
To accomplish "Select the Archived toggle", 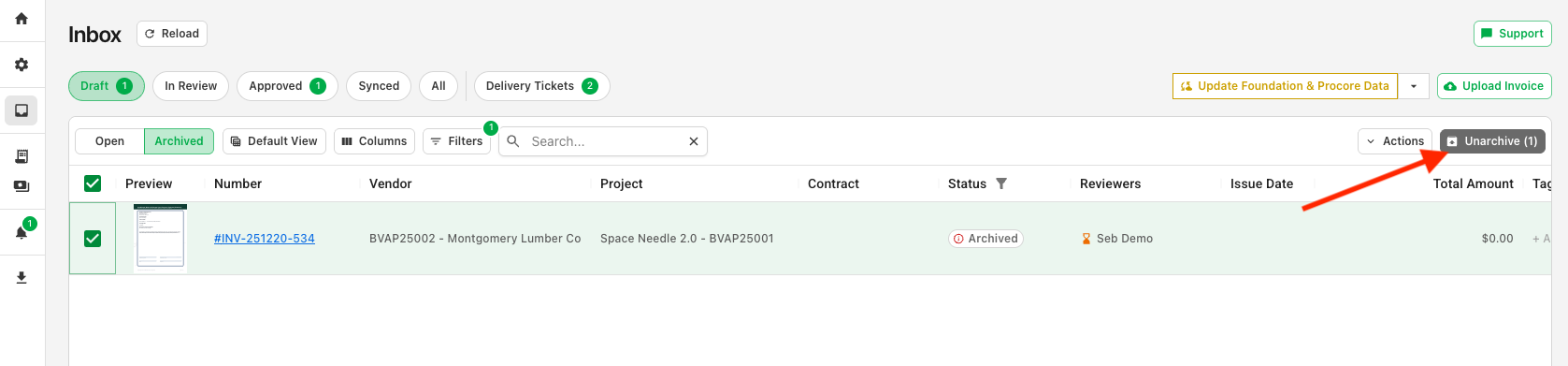I will click(x=179, y=141).
